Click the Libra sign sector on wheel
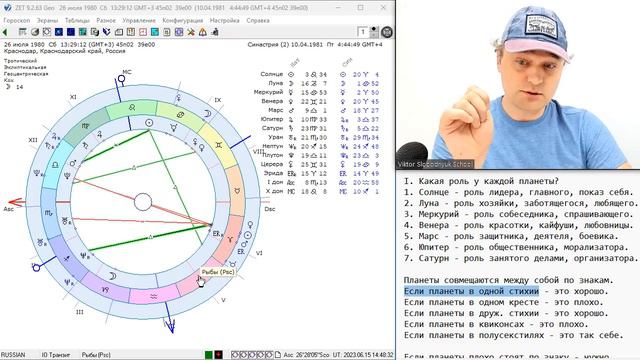This screenshot has height=360, width=640. (x=55, y=165)
